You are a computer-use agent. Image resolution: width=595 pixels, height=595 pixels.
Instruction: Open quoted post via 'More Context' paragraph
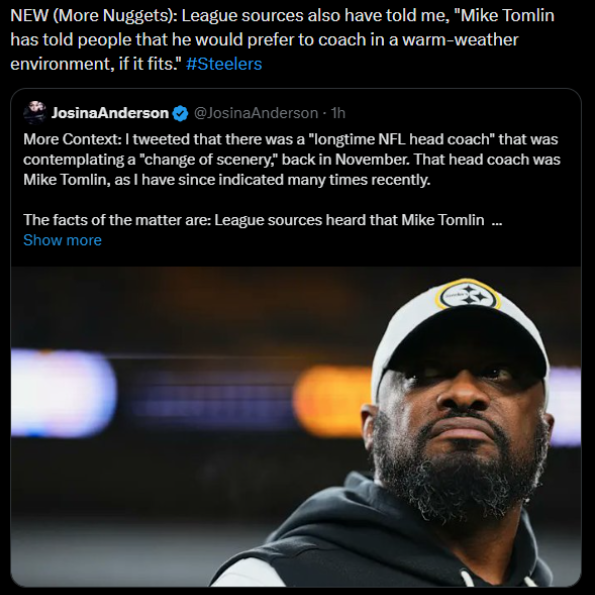pyautogui.click(x=291, y=159)
